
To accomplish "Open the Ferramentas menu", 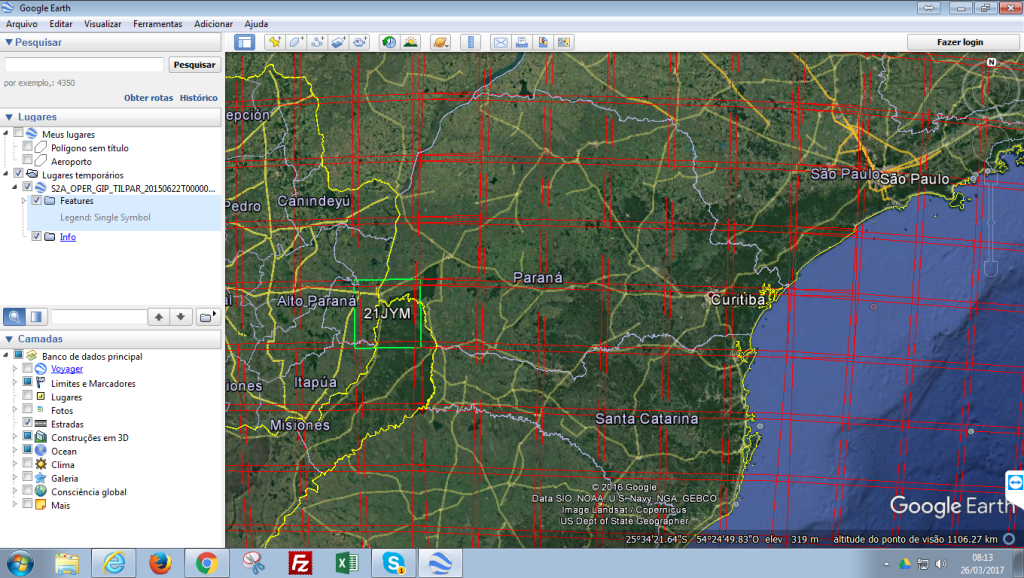I will pos(157,23).
